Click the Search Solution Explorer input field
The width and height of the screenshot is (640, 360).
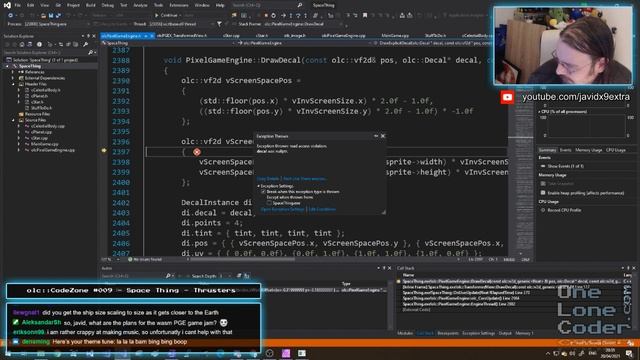45,53
